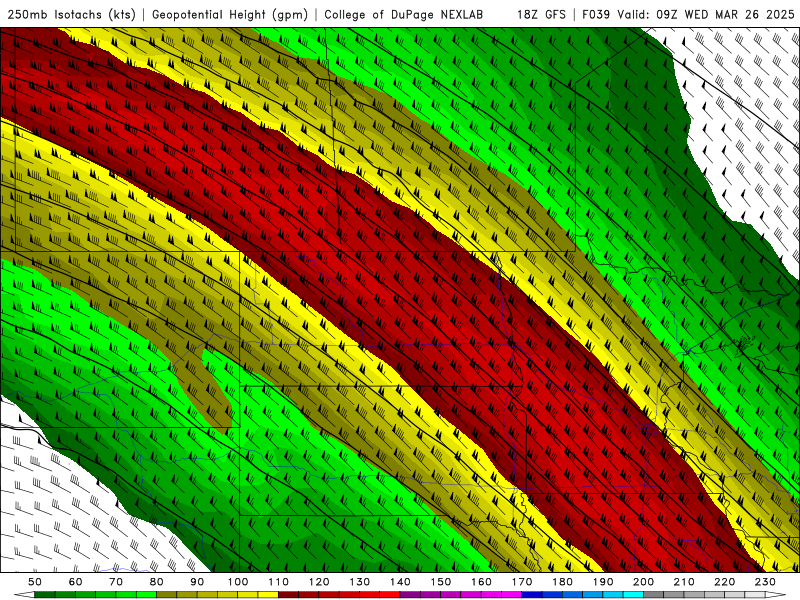Click the '230' legend value
The width and height of the screenshot is (800, 600).
pyautogui.click(x=765, y=582)
